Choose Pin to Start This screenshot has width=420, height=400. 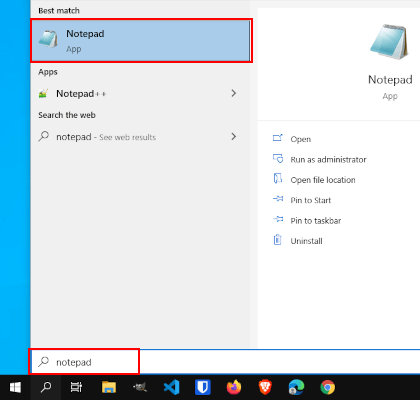(x=311, y=200)
